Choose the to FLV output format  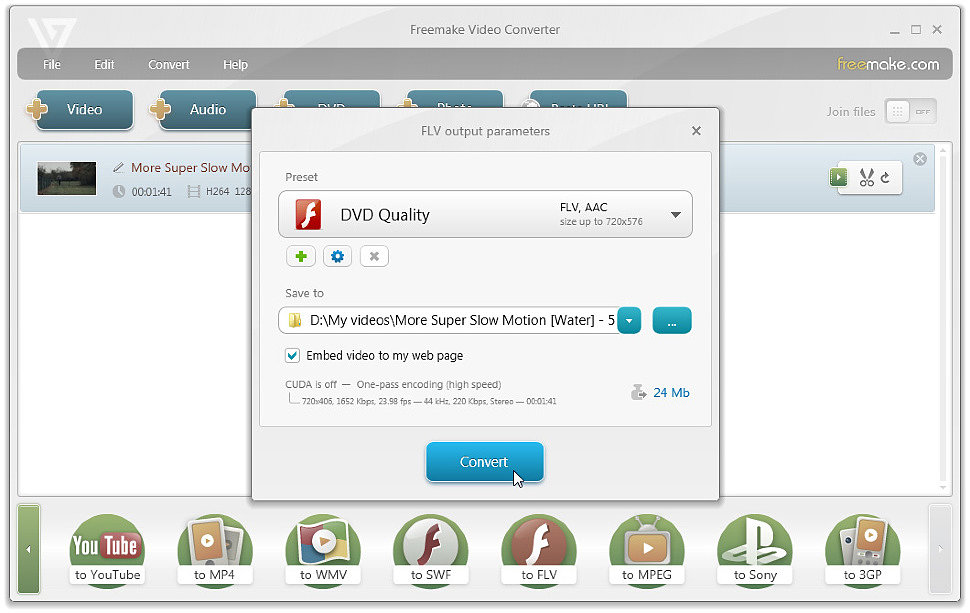coord(539,549)
